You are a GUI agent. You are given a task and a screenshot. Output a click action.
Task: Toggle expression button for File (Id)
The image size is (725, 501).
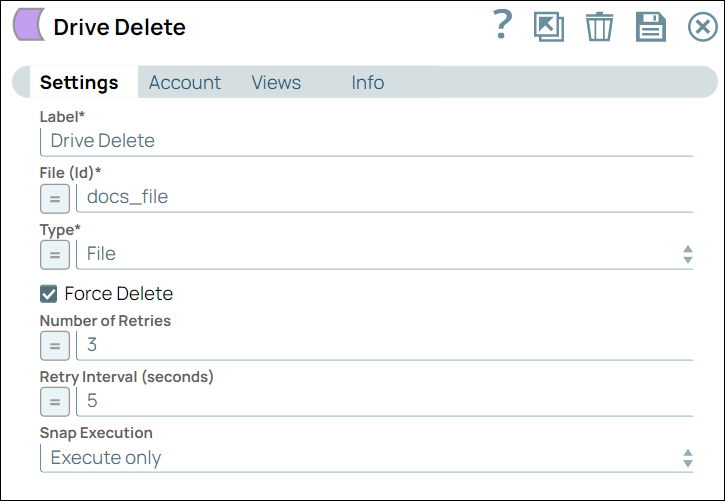(54, 198)
